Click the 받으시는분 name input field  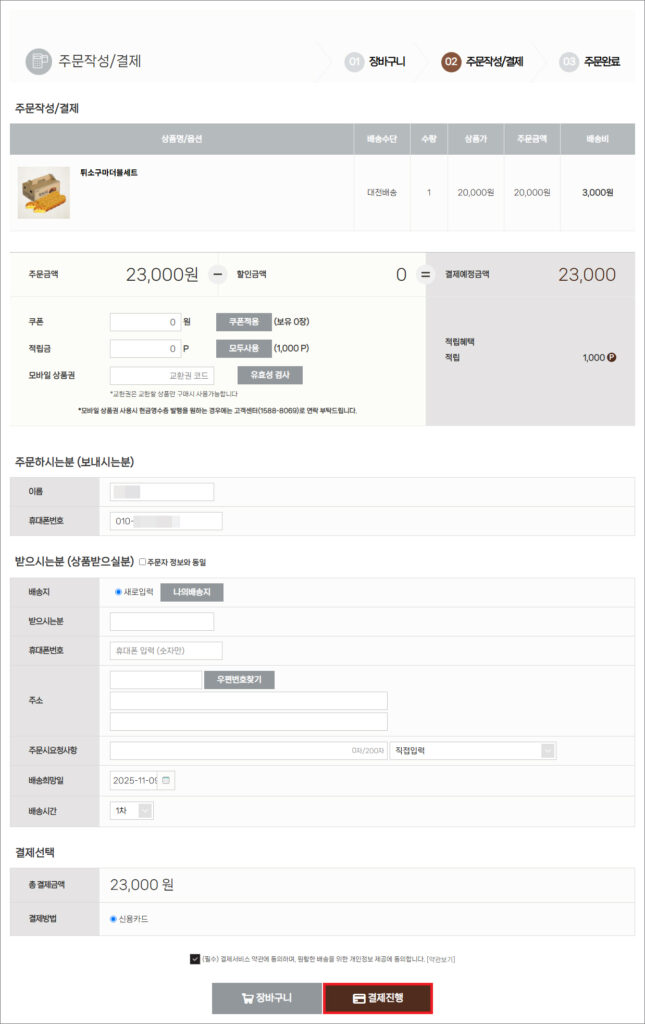point(162,621)
